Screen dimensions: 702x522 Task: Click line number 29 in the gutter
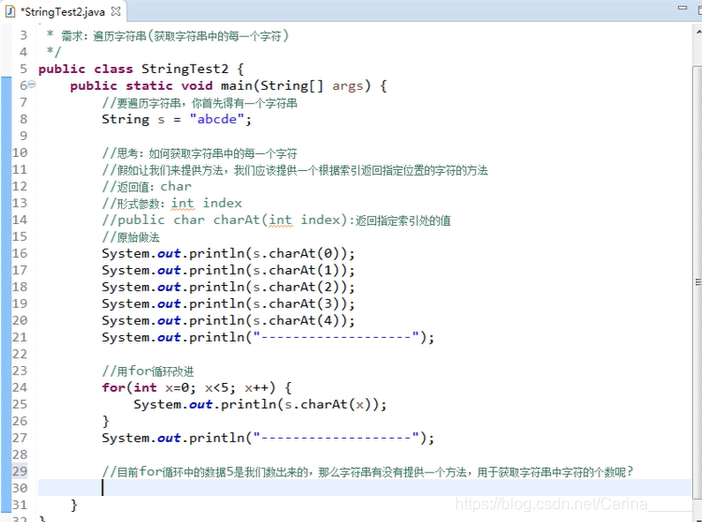click(19, 471)
